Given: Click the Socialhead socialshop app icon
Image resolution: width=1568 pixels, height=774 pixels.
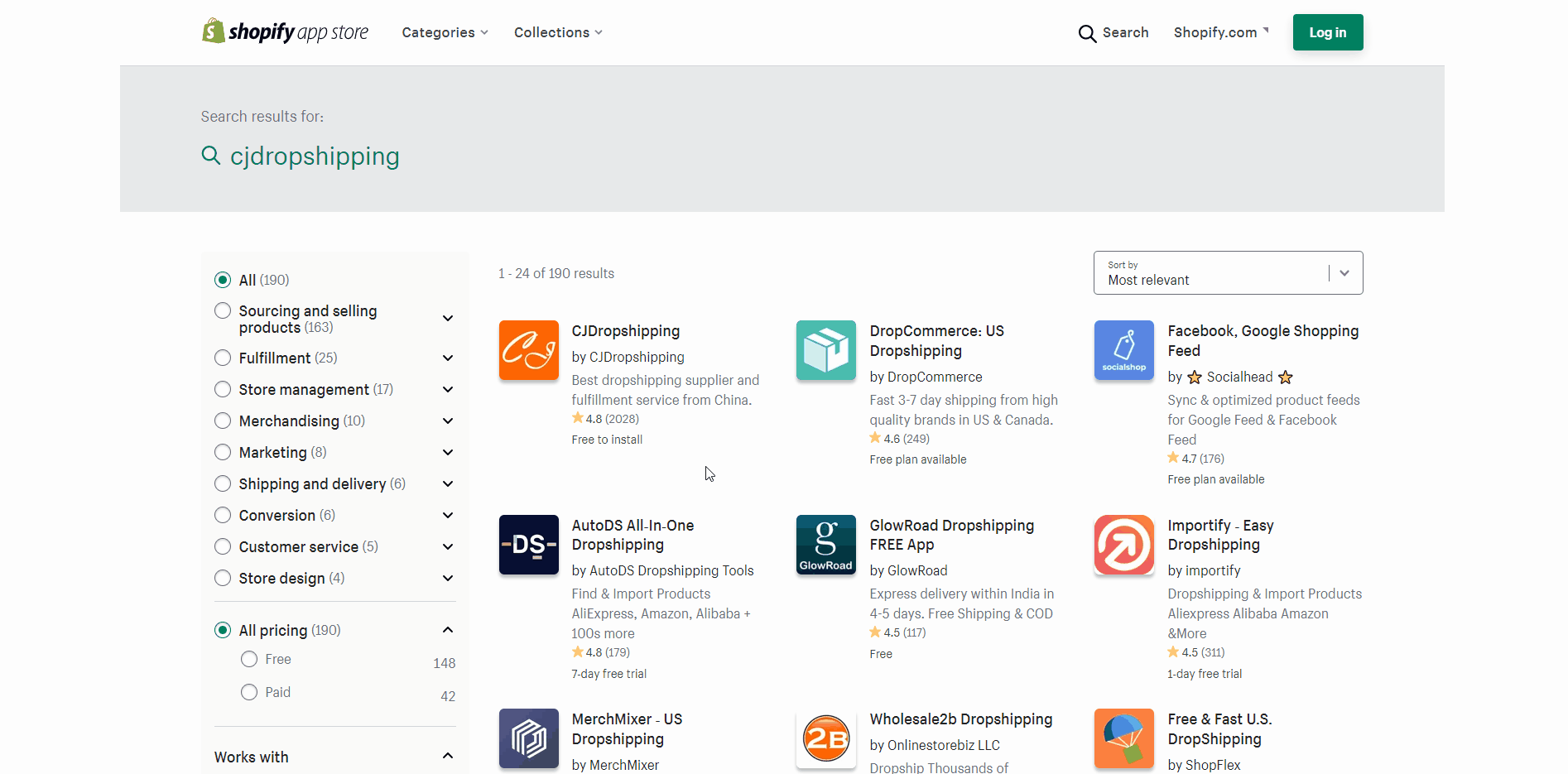Looking at the screenshot, I should [1123, 350].
